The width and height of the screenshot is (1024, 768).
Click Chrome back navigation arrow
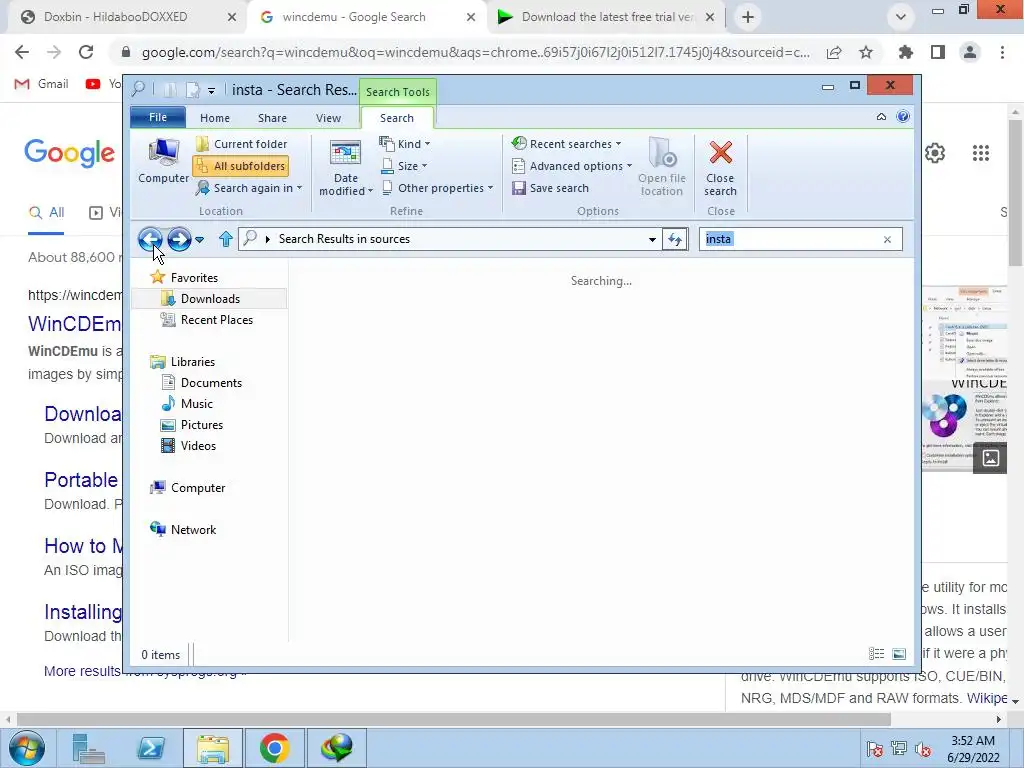22,52
